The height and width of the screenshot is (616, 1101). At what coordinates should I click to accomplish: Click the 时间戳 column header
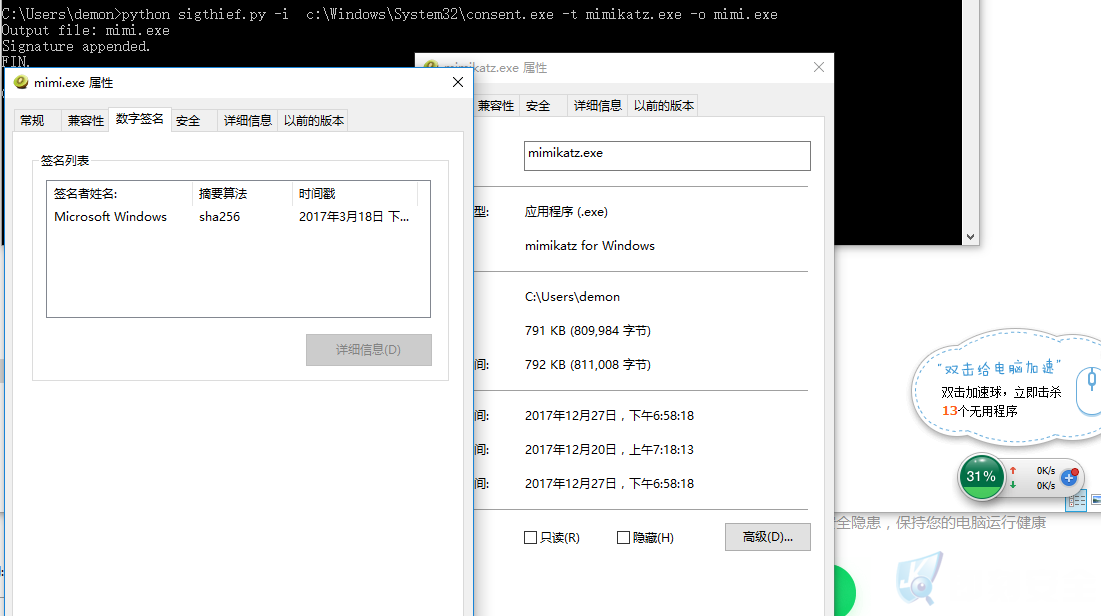[355, 194]
